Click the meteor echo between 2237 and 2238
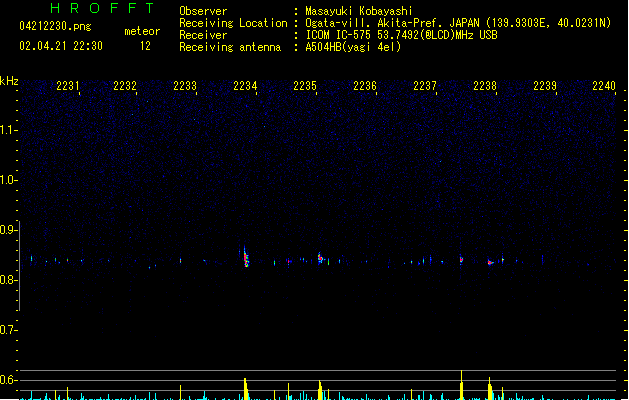Screen dimensions: 629x400 click(461, 260)
